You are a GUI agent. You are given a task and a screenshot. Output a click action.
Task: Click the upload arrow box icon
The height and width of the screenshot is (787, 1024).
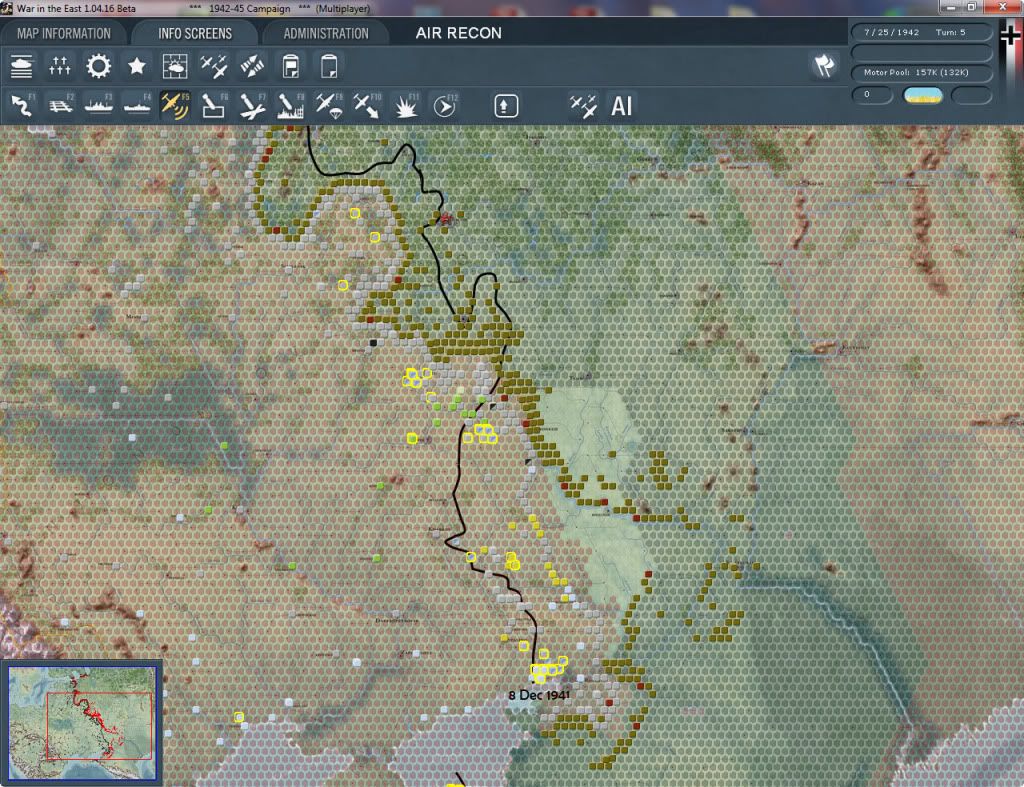point(505,106)
